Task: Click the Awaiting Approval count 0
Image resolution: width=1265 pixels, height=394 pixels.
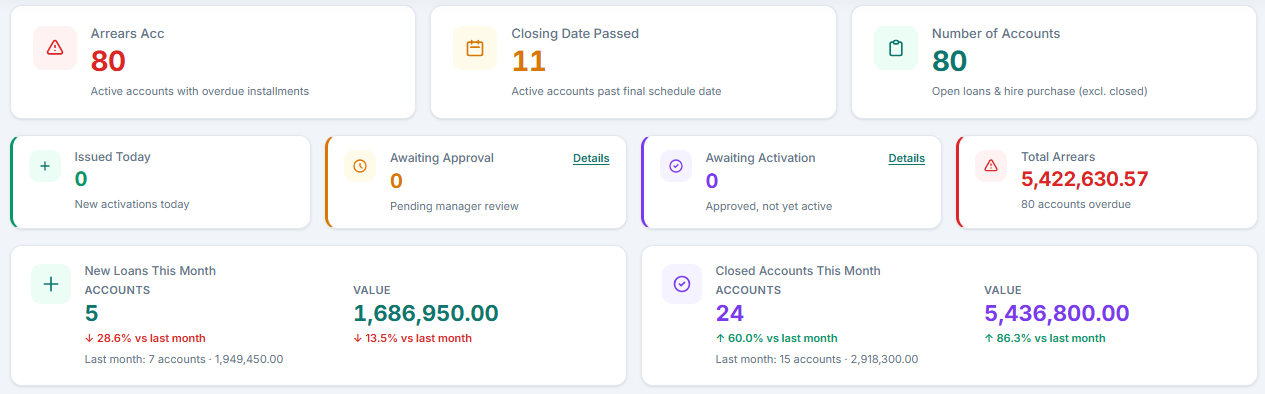Action: pyautogui.click(x=396, y=181)
